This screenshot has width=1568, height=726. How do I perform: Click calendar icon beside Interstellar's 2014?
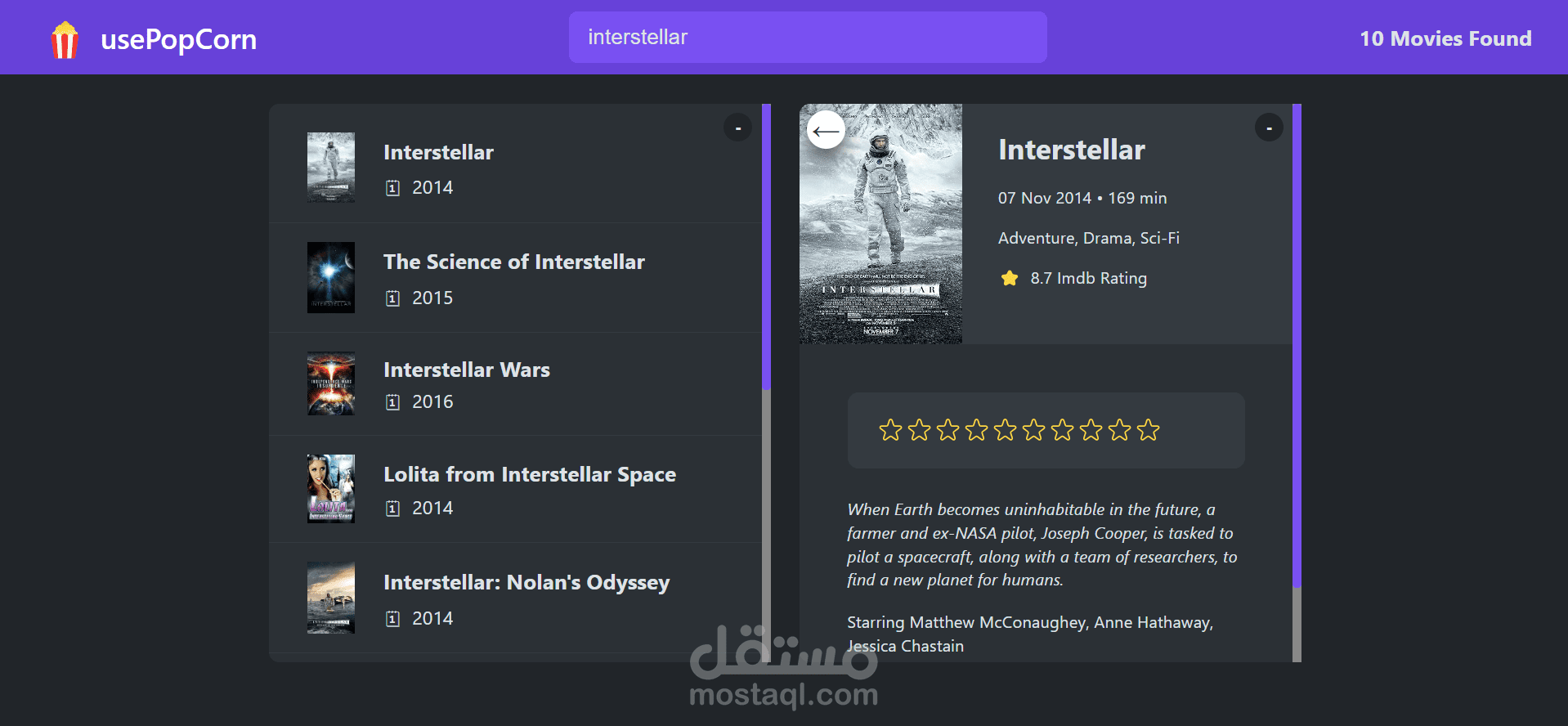[x=393, y=188]
